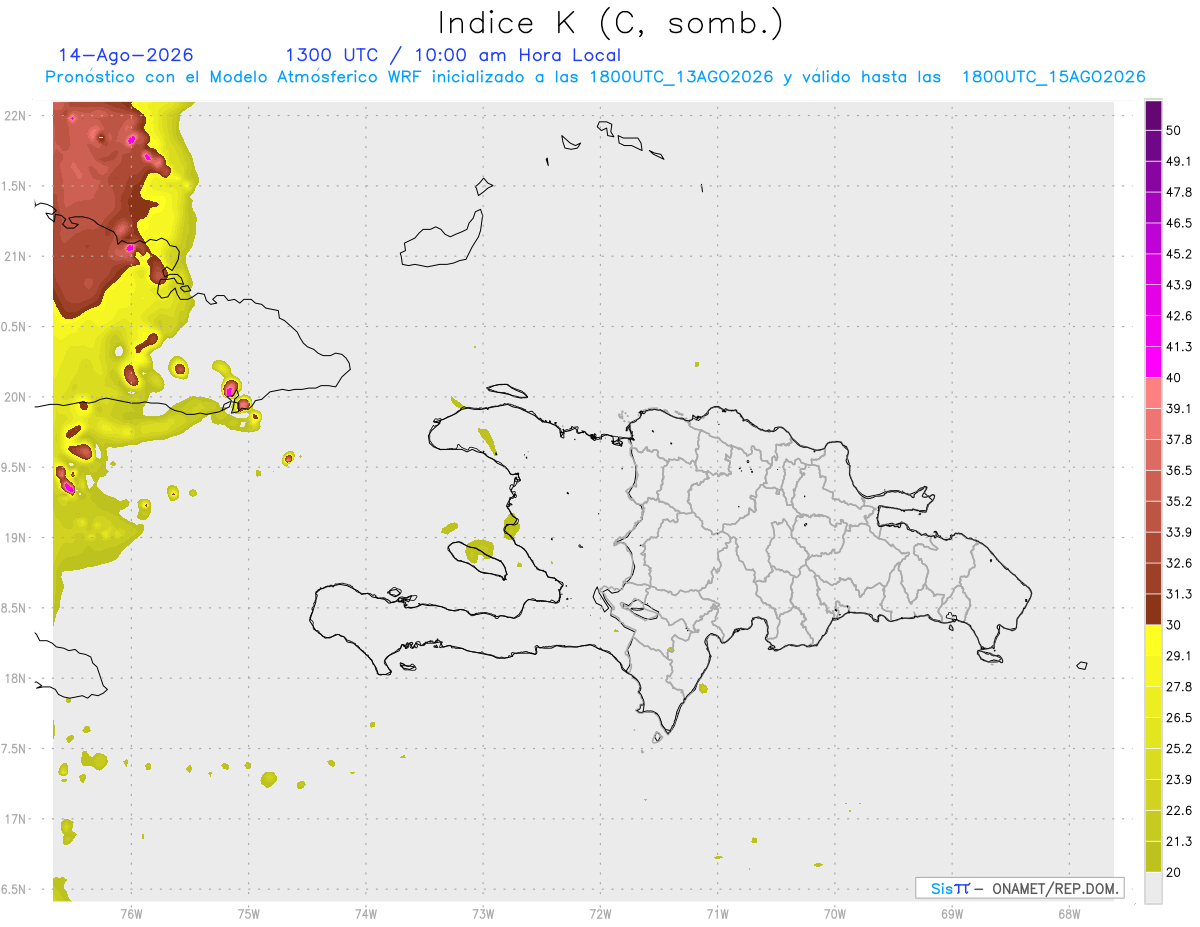Click the legend value '33.9'
The image size is (1200, 927).
tap(1179, 532)
